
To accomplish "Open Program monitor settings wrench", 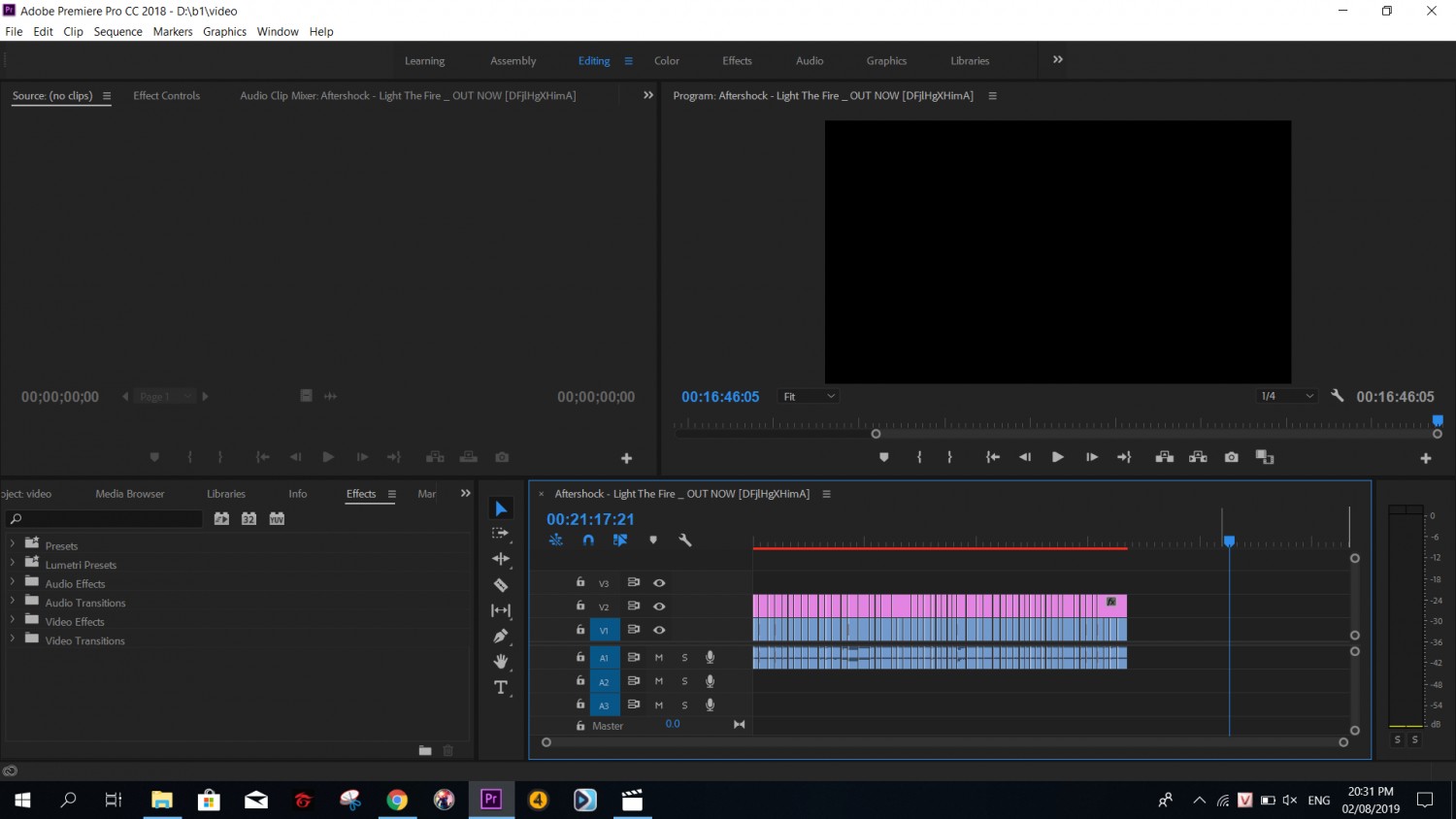I will pyautogui.click(x=1337, y=396).
